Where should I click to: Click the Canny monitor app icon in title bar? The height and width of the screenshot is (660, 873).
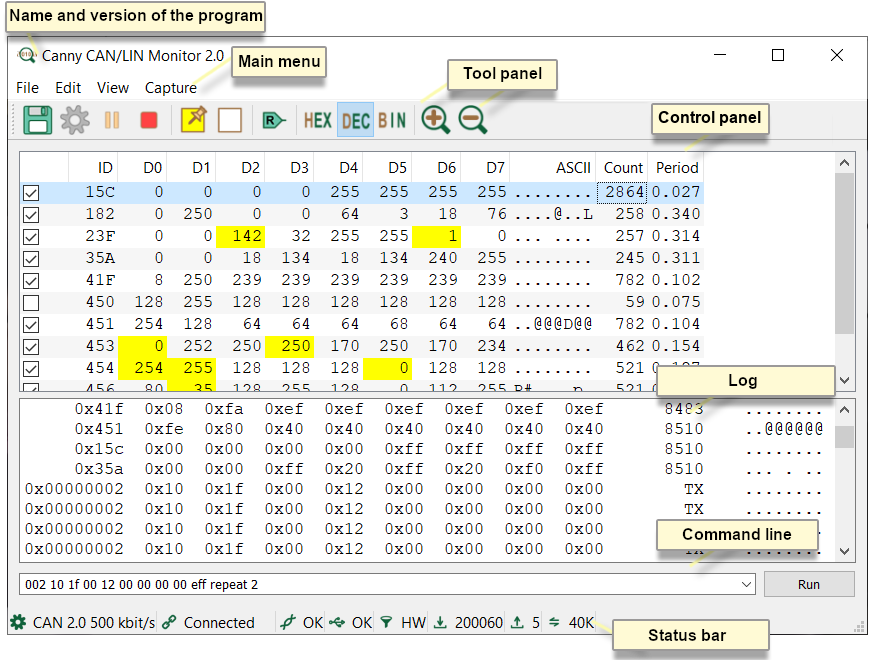coord(27,55)
